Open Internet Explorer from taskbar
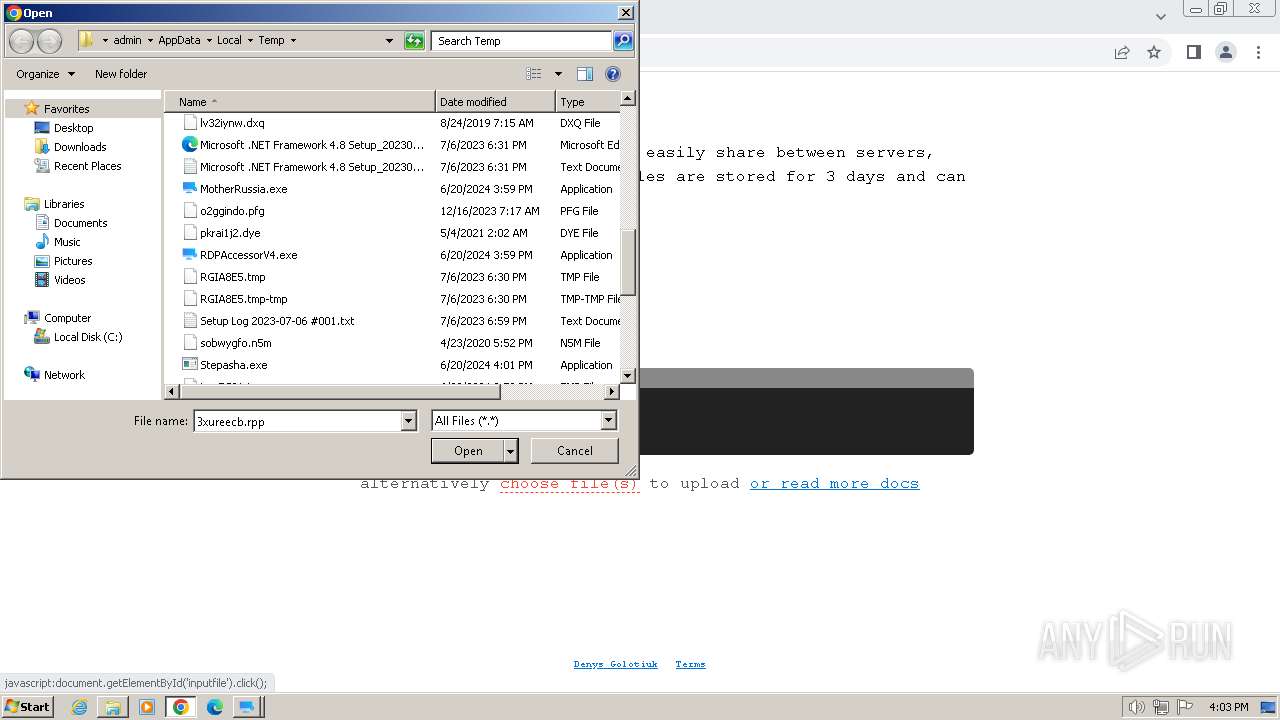 tap(79, 707)
